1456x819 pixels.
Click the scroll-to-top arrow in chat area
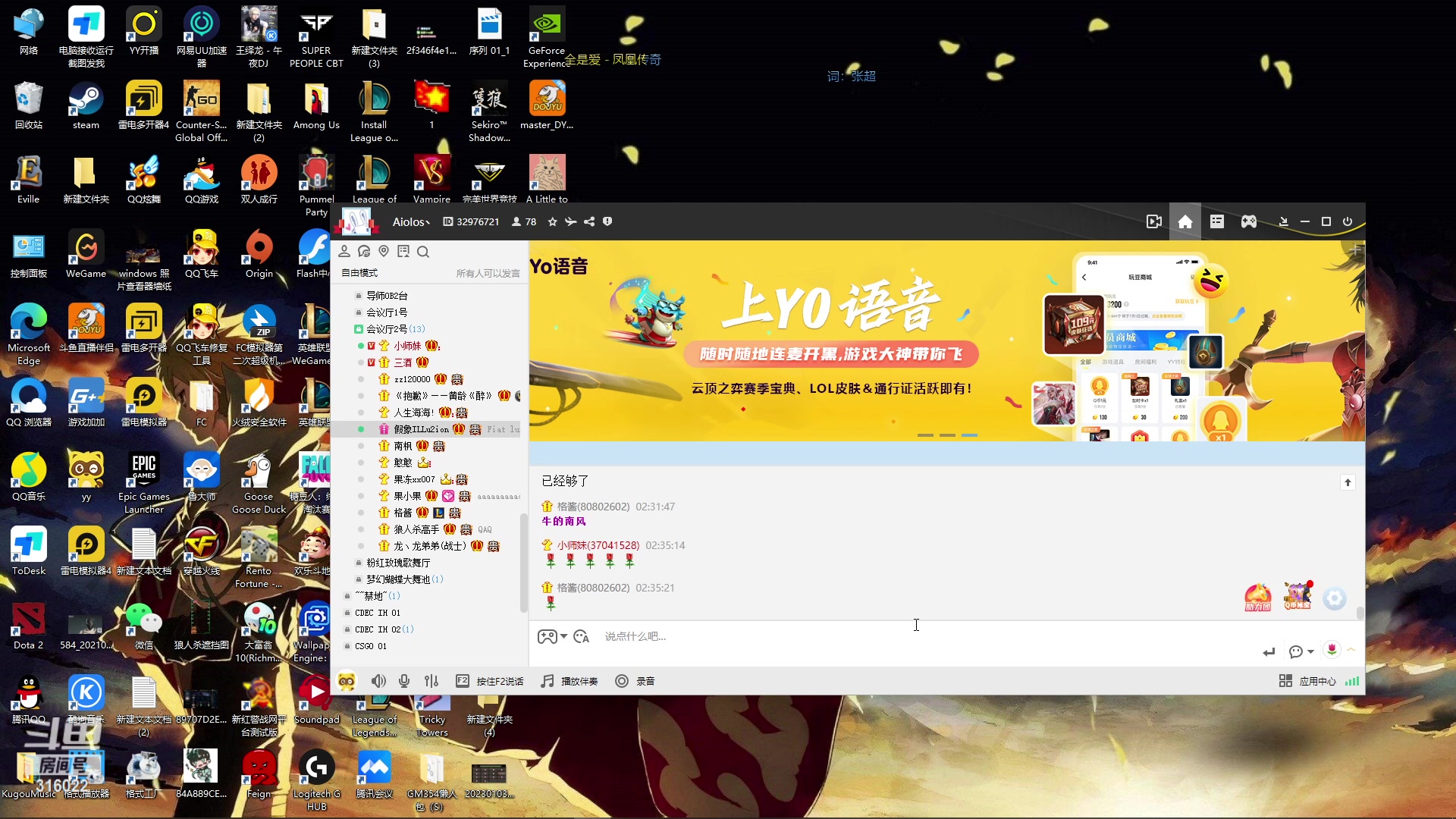[x=1348, y=482]
